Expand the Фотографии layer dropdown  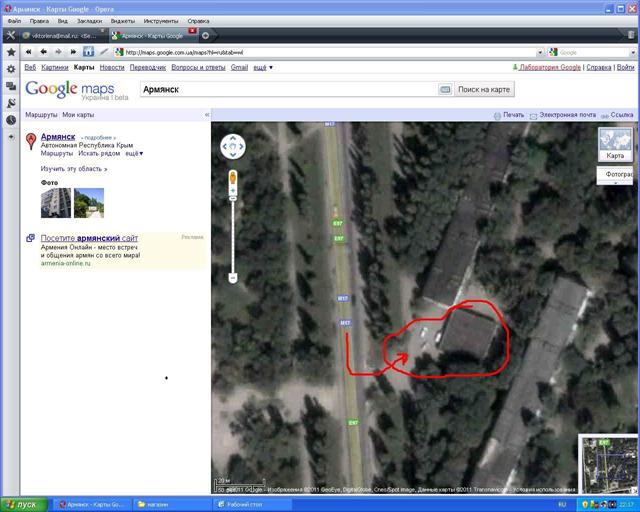tap(616, 175)
